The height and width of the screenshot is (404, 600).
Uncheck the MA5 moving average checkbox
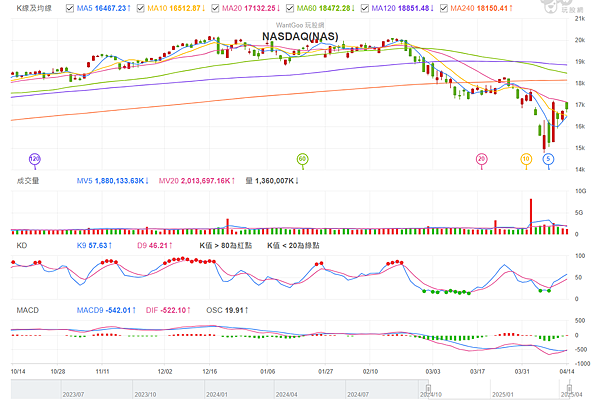point(70,8)
